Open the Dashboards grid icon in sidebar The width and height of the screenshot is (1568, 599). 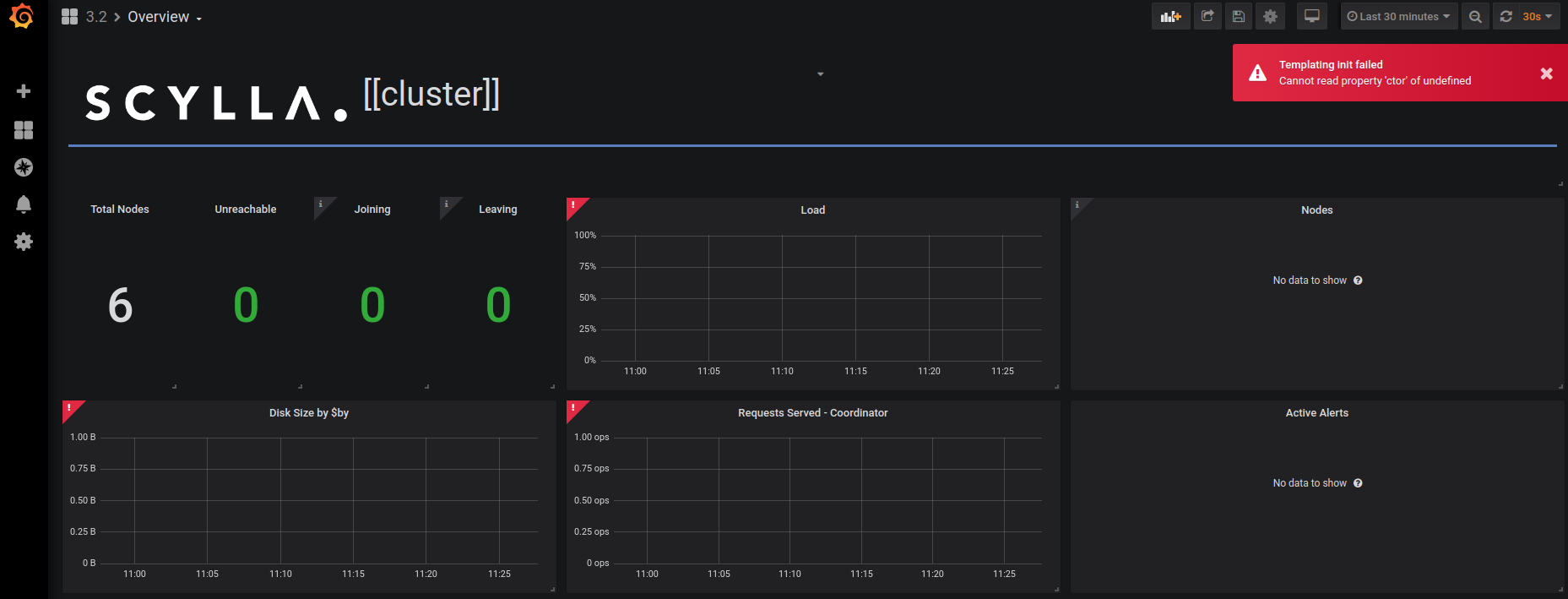(24, 129)
